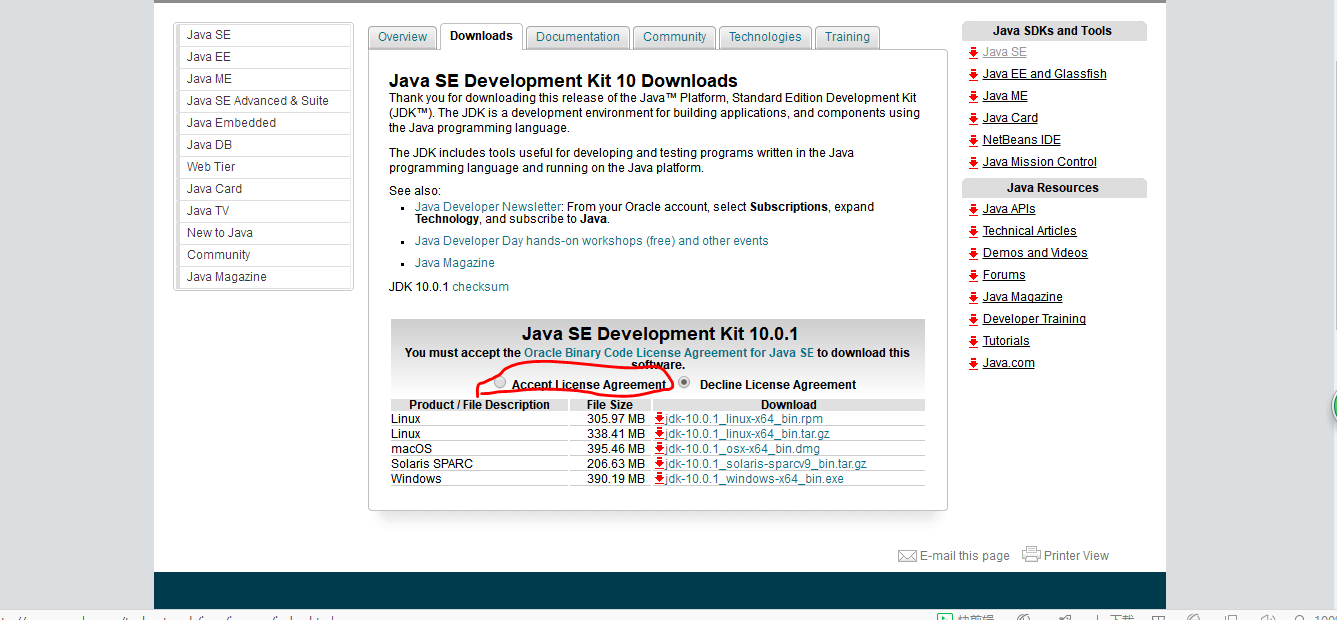Switch to the Downloads tab
1337x620 pixels.
coord(481,36)
